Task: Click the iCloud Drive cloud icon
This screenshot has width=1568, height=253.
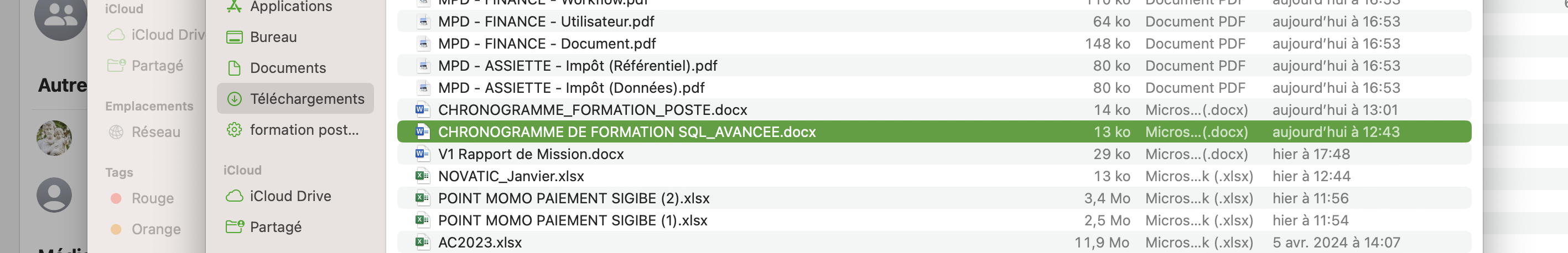Action: tap(235, 197)
